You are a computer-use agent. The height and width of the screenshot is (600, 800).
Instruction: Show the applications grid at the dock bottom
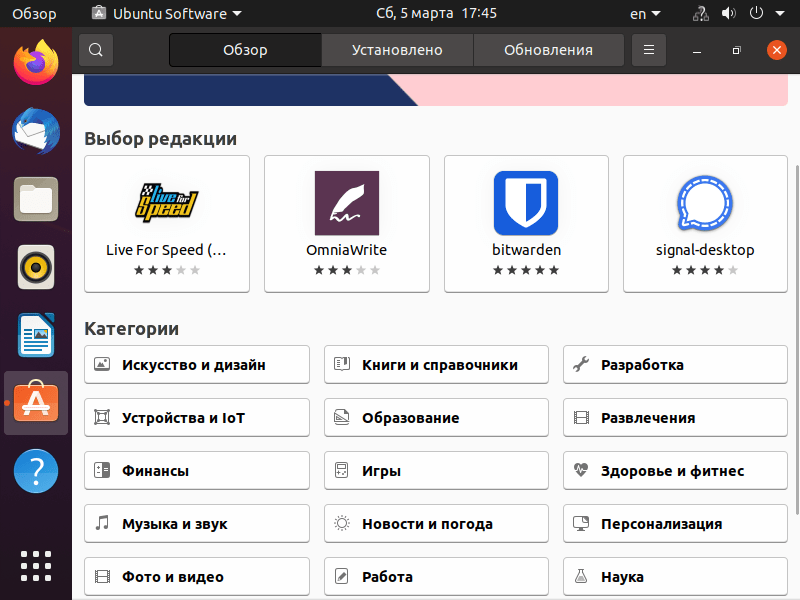tap(35, 565)
